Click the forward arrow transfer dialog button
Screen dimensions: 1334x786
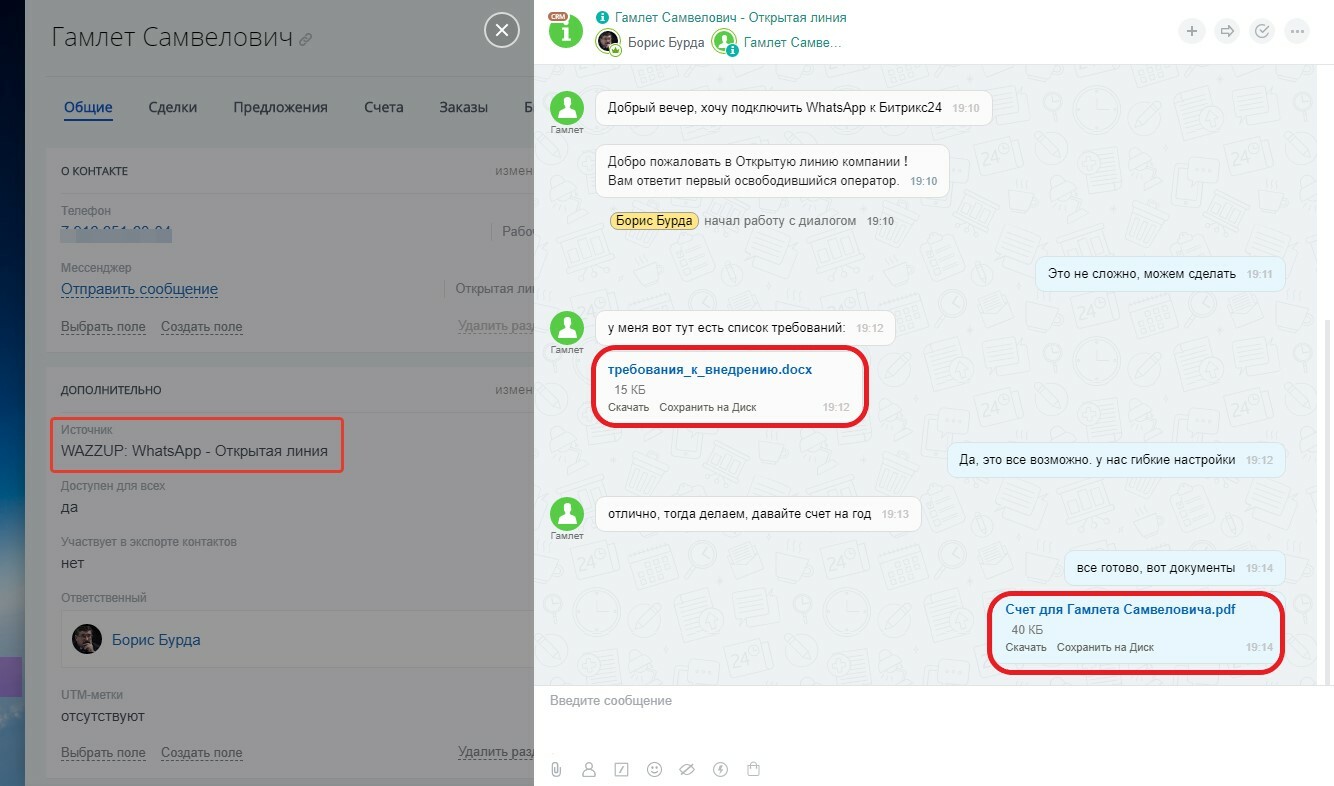click(1227, 32)
